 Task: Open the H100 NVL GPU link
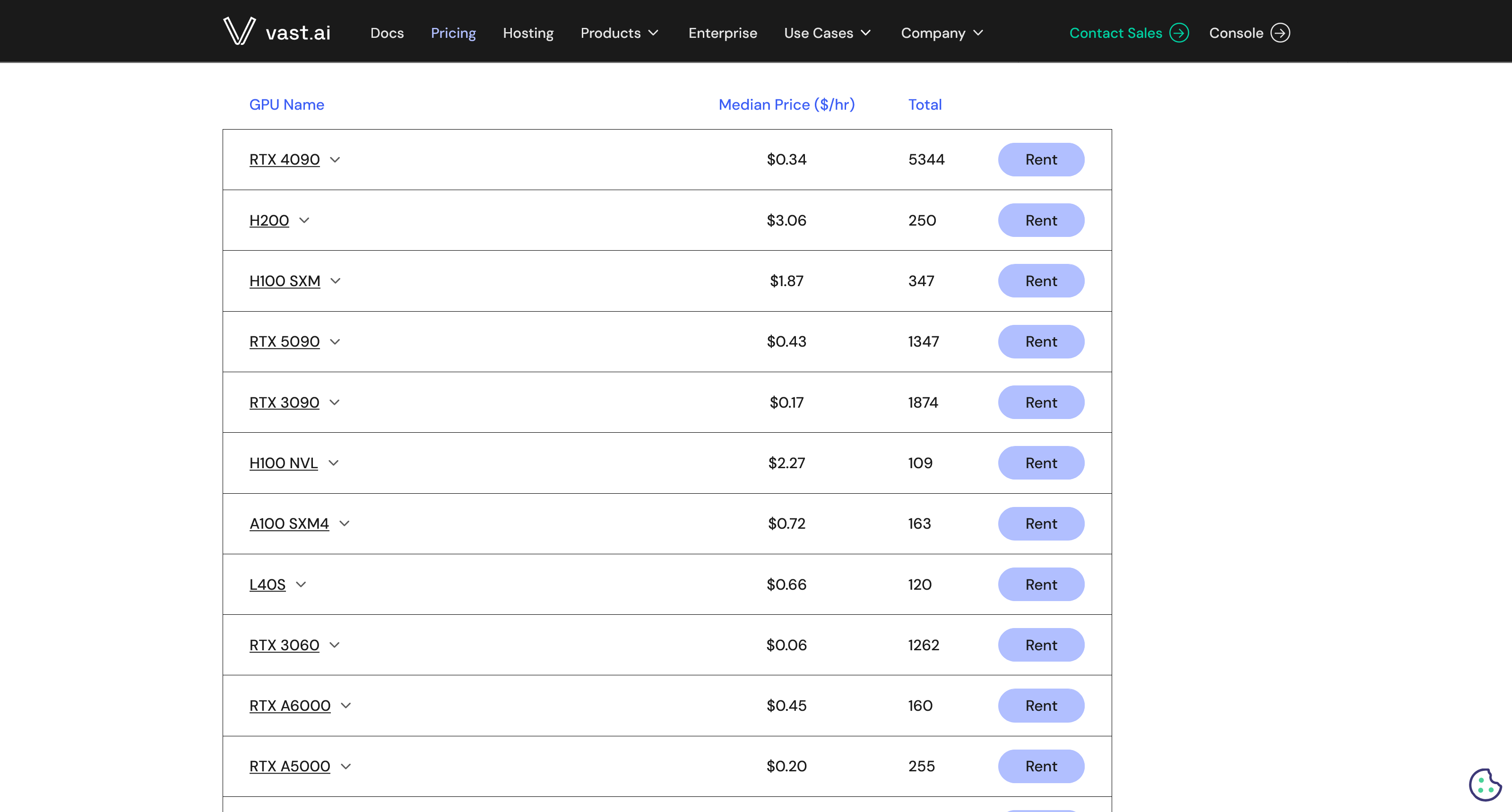pyautogui.click(x=284, y=463)
